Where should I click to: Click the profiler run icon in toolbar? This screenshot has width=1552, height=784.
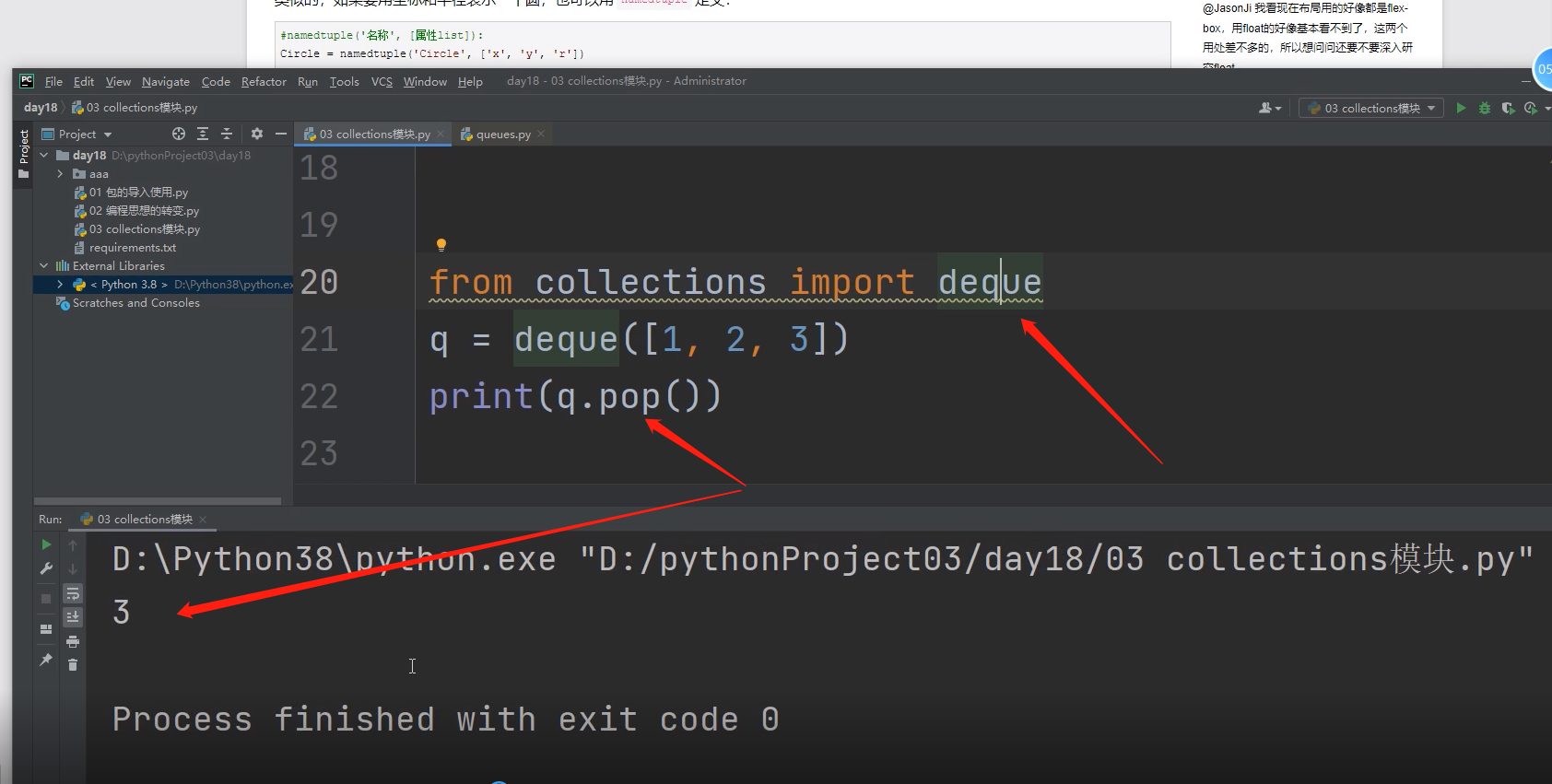tap(1531, 108)
